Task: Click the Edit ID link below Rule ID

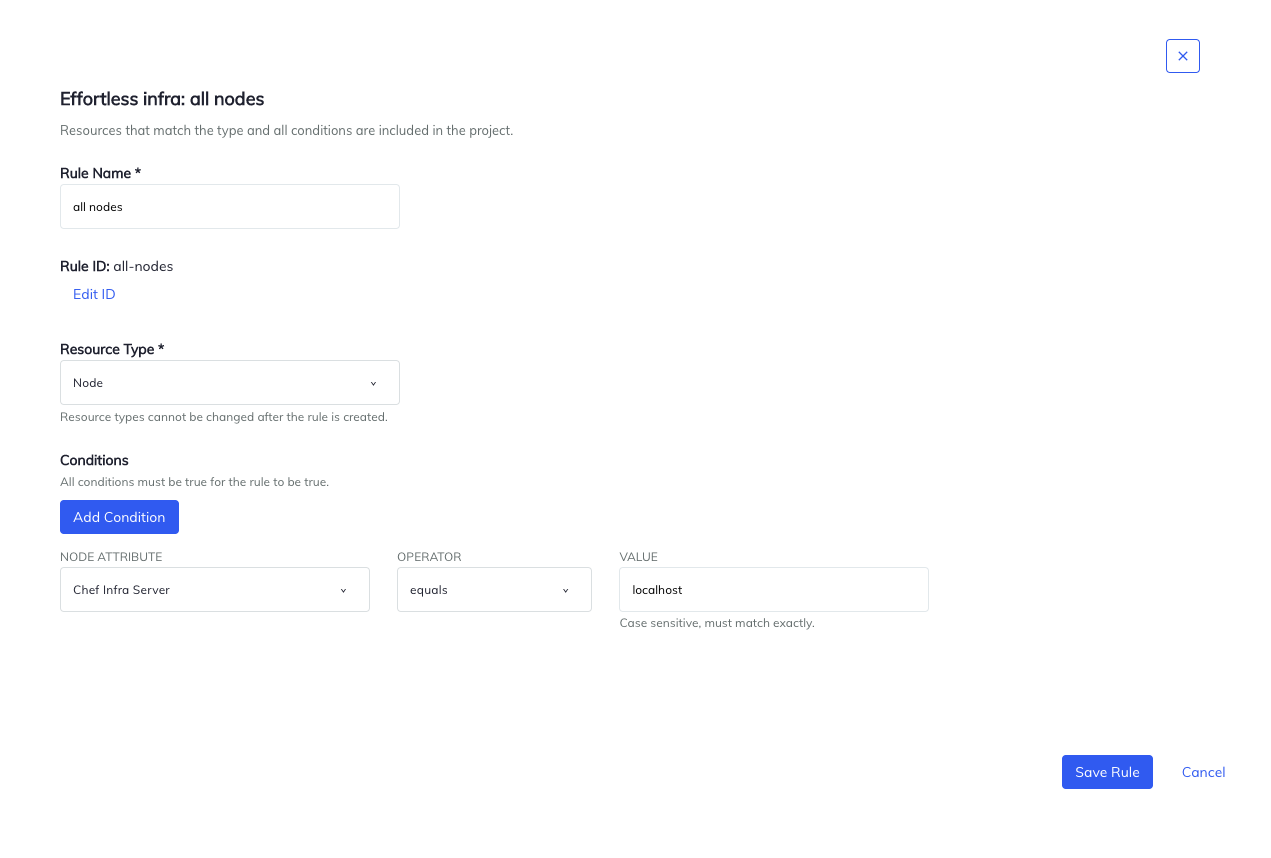Action: click(93, 293)
